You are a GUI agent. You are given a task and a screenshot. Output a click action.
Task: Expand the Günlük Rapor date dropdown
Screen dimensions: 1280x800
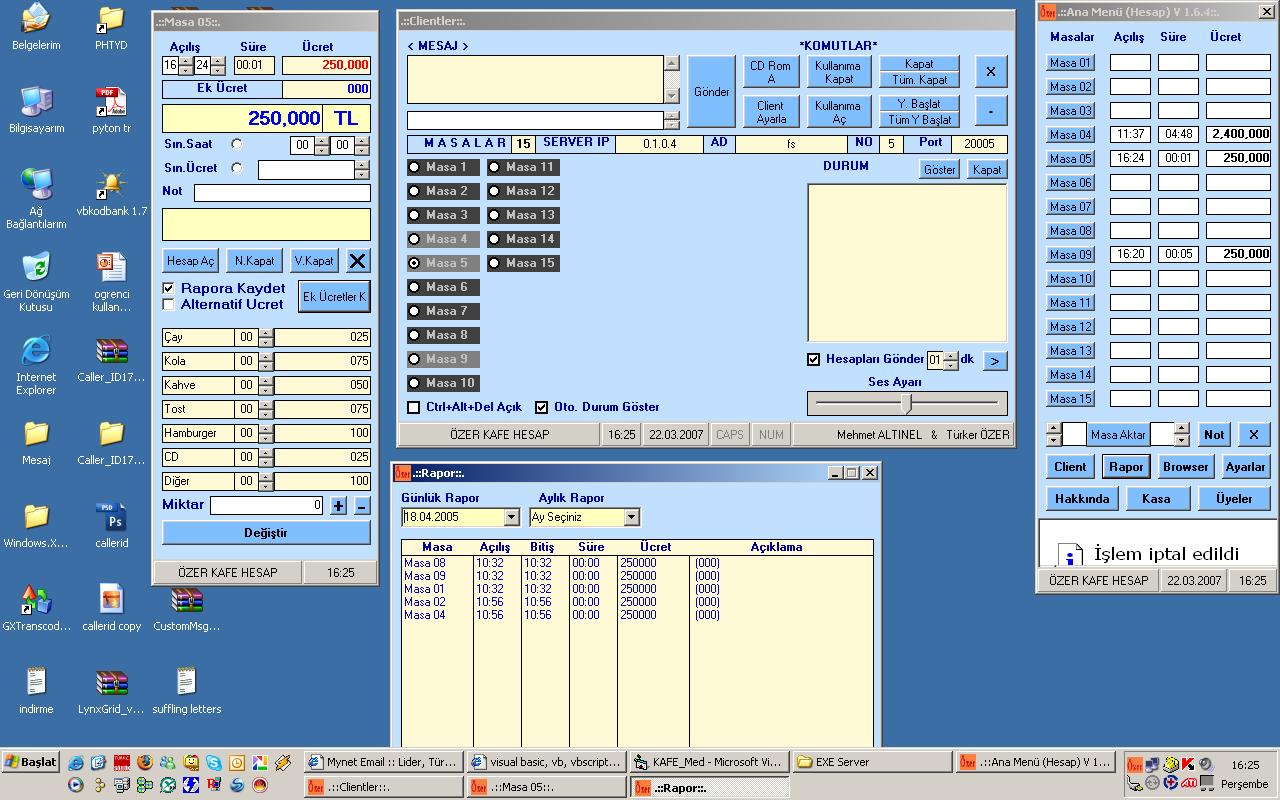click(x=512, y=517)
